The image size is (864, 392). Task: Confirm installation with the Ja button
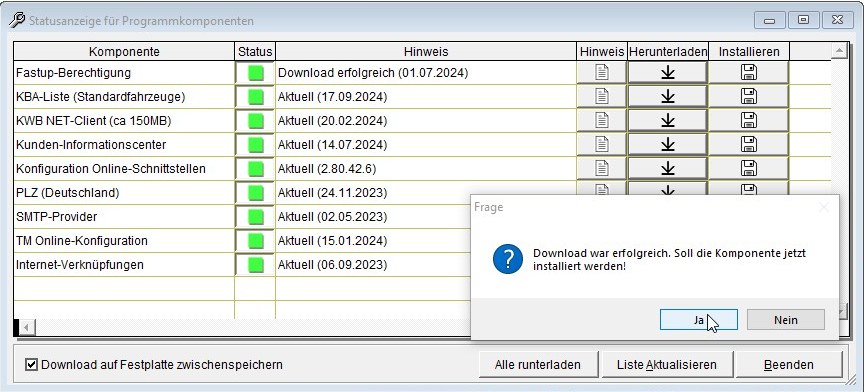pos(699,320)
